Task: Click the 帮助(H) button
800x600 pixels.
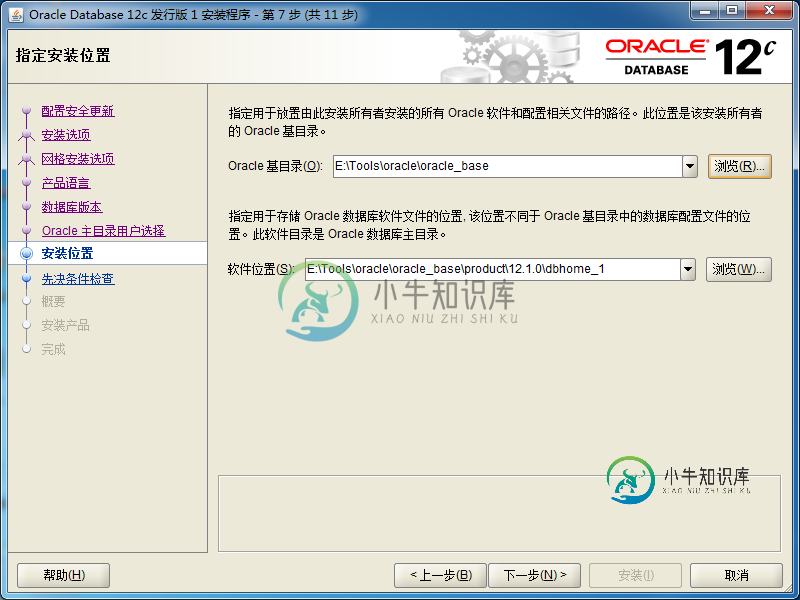Action: click(x=64, y=576)
